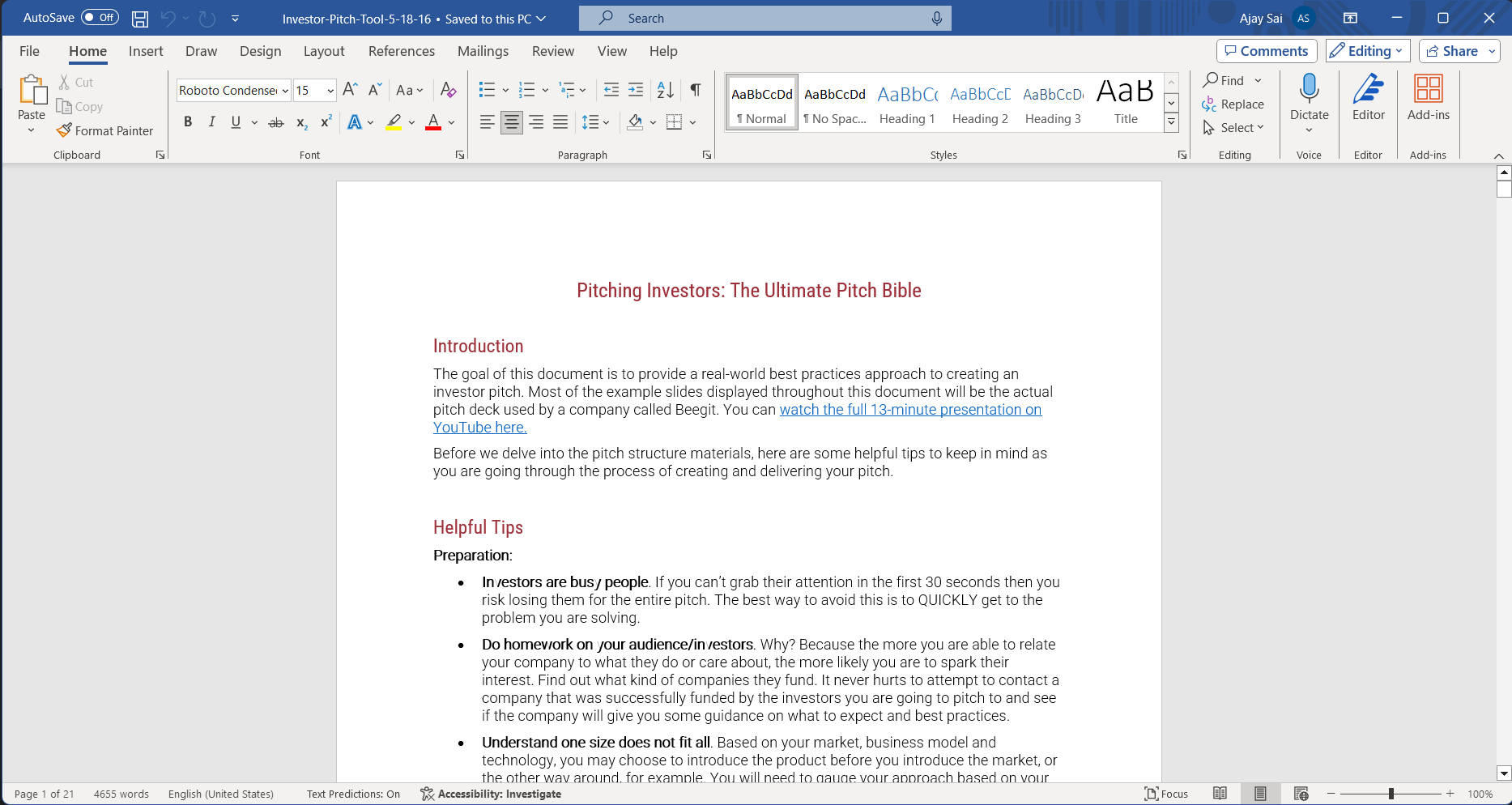Toggle Bold formatting
Screen dimensions: 1512x805
pyautogui.click(x=188, y=122)
